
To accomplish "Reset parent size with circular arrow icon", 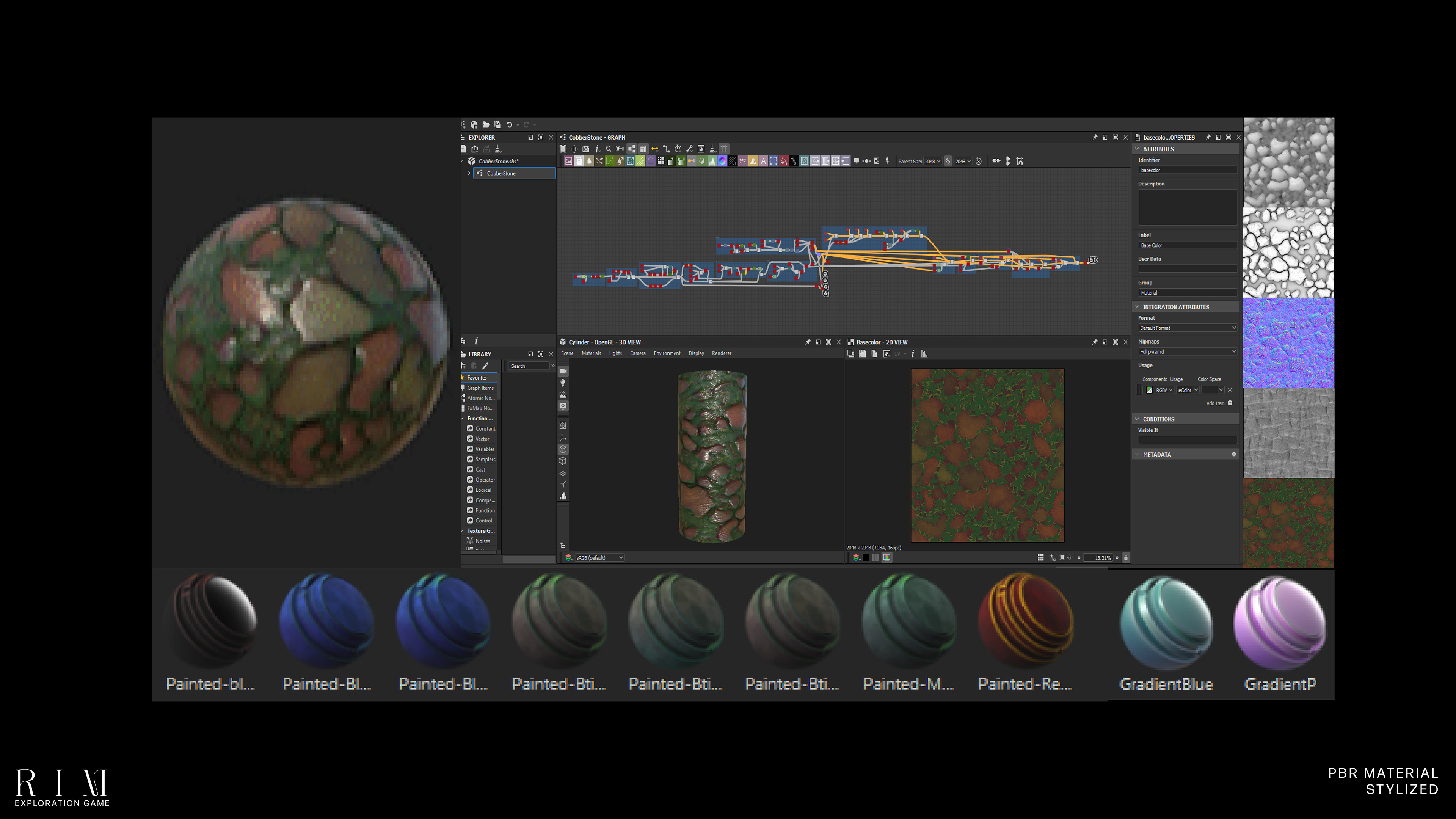I will (x=979, y=161).
